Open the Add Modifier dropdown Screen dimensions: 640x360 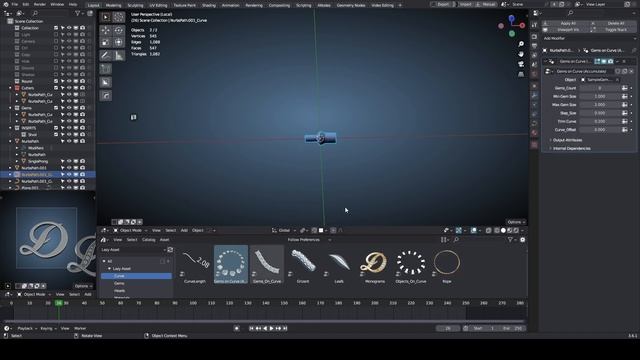(589, 38)
